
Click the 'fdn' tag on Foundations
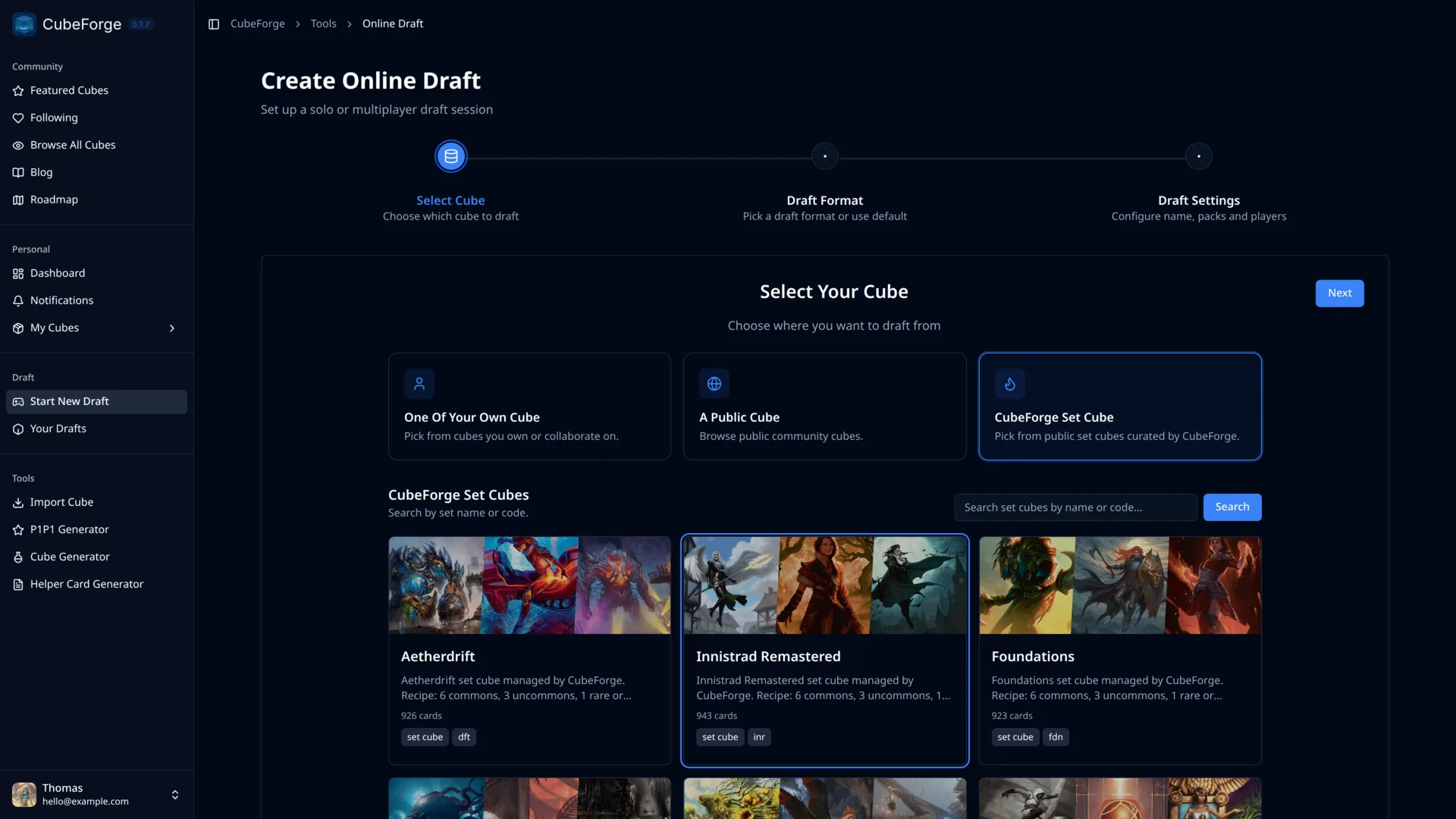click(1056, 737)
